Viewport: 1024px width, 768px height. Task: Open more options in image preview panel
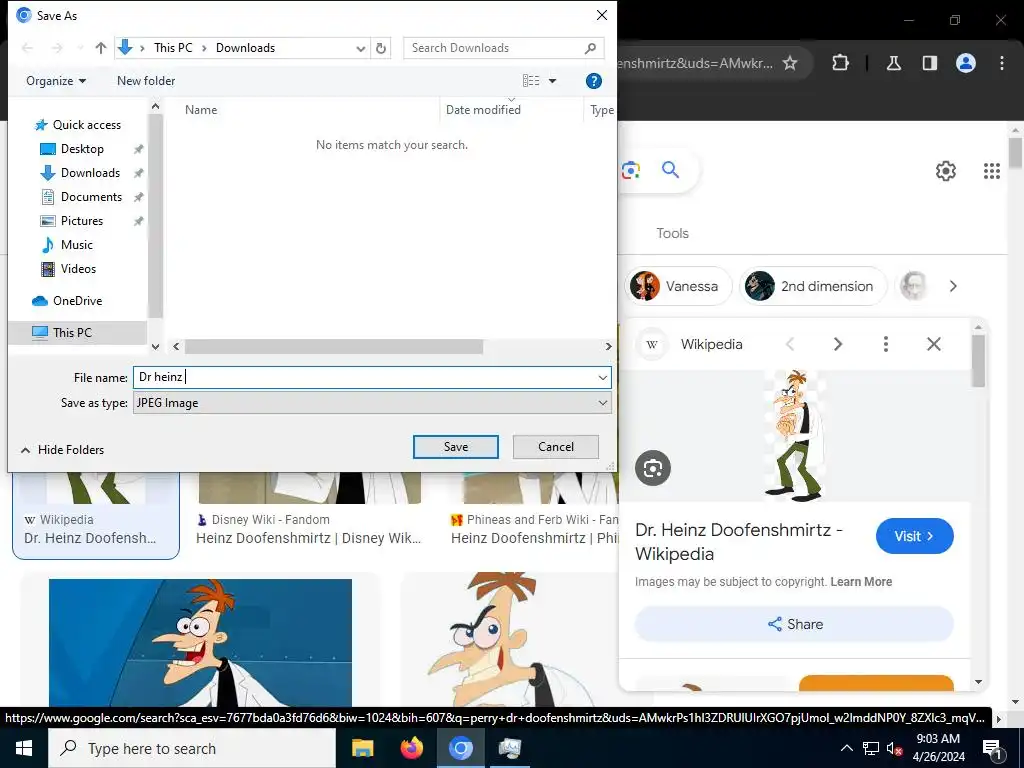point(886,344)
